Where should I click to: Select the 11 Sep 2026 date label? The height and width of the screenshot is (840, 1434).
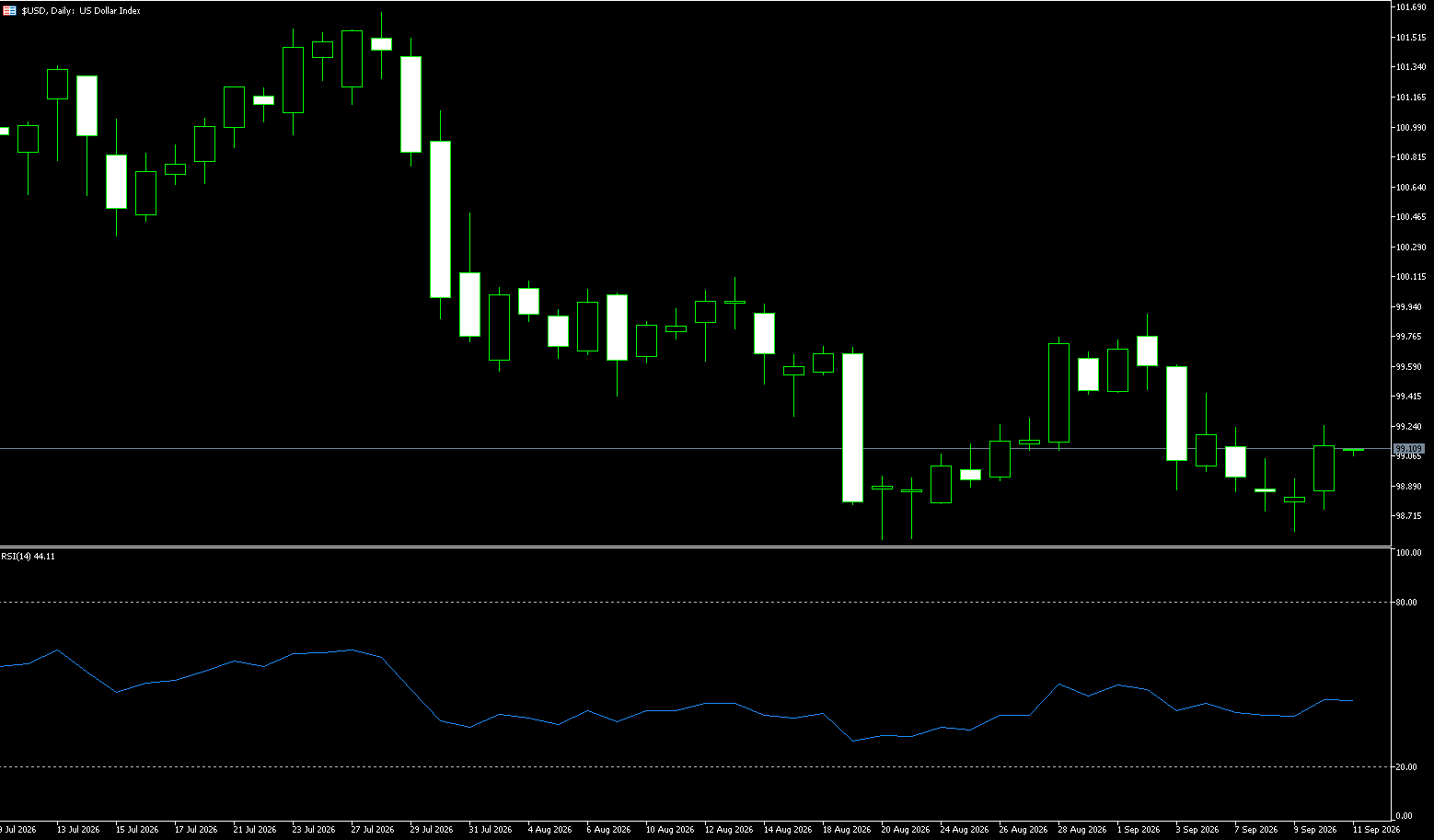tap(1377, 830)
